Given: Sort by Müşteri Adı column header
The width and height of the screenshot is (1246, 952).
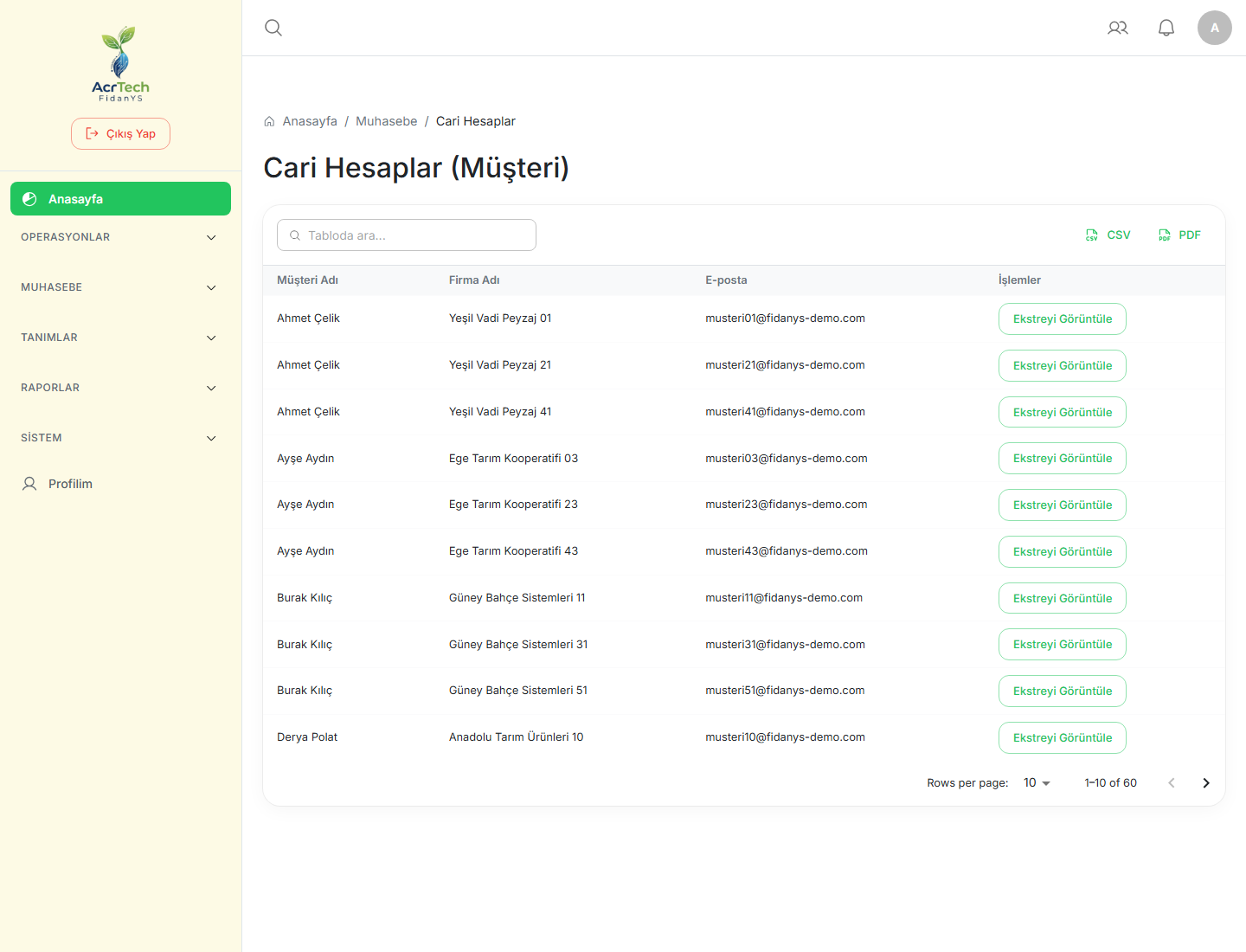Looking at the screenshot, I should (x=307, y=280).
